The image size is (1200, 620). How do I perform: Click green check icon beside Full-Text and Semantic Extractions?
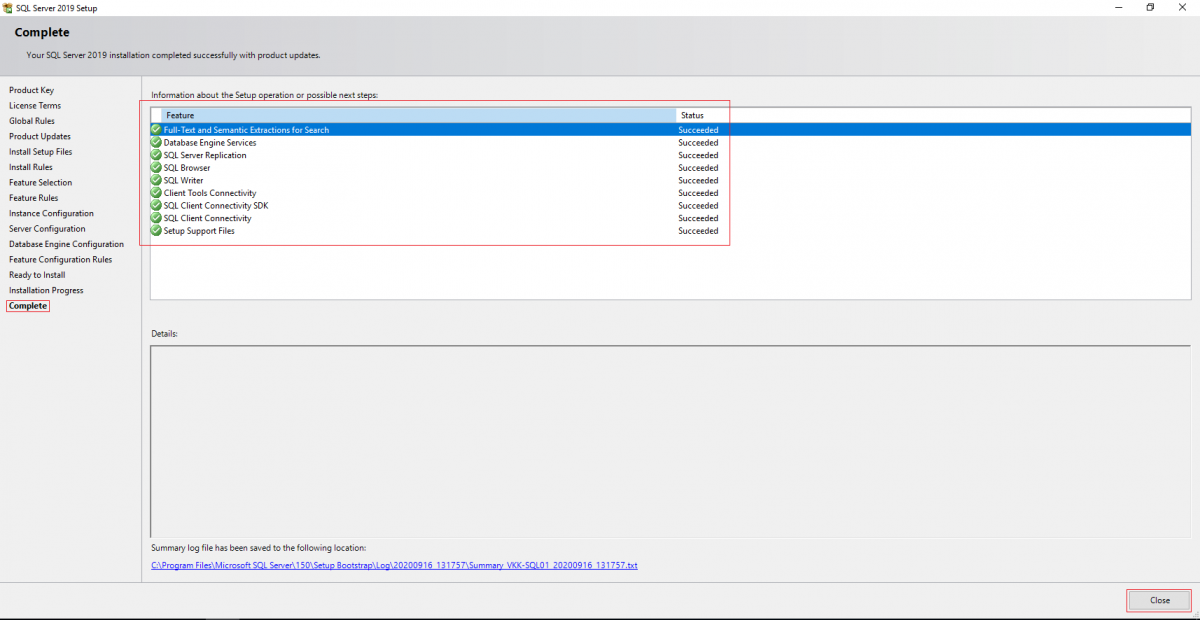(156, 130)
